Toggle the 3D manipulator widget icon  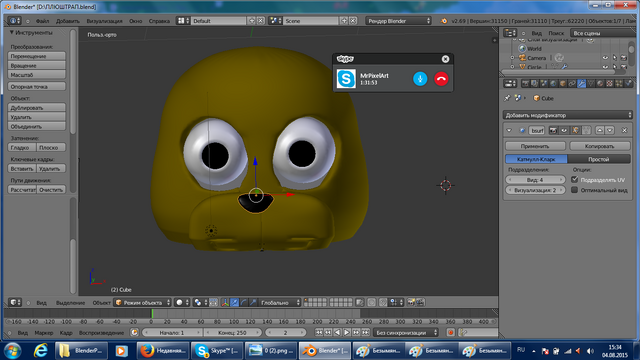point(225,302)
